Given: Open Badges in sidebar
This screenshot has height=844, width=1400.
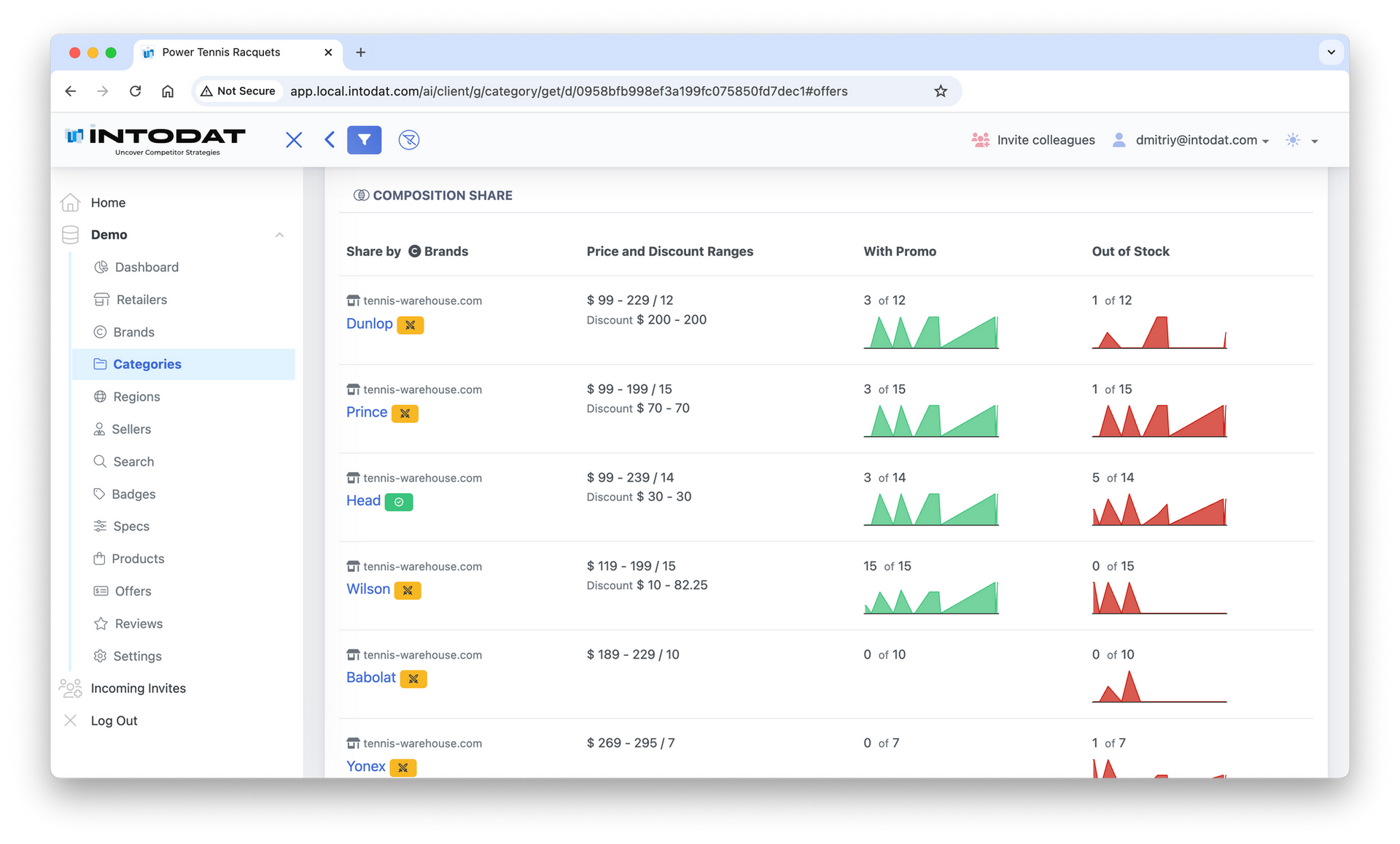Looking at the screenshot, I should coord(133,494).
